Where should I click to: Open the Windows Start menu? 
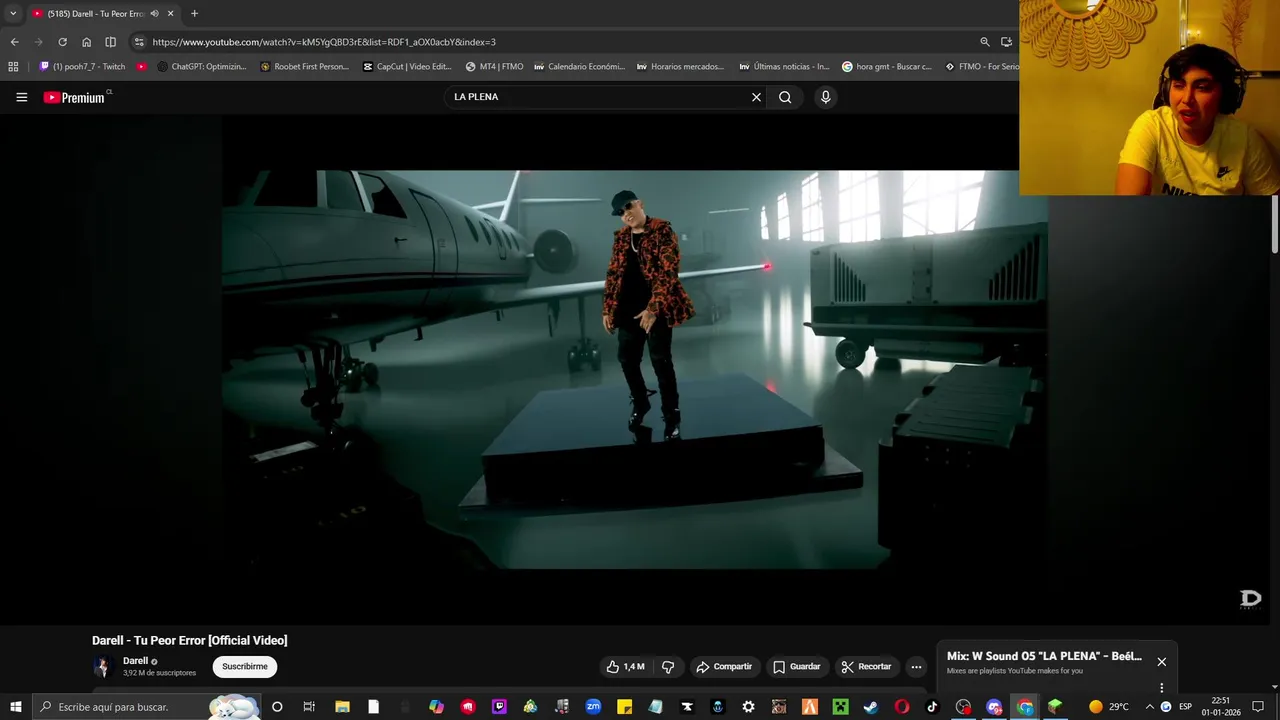click(x=15, y=707)
